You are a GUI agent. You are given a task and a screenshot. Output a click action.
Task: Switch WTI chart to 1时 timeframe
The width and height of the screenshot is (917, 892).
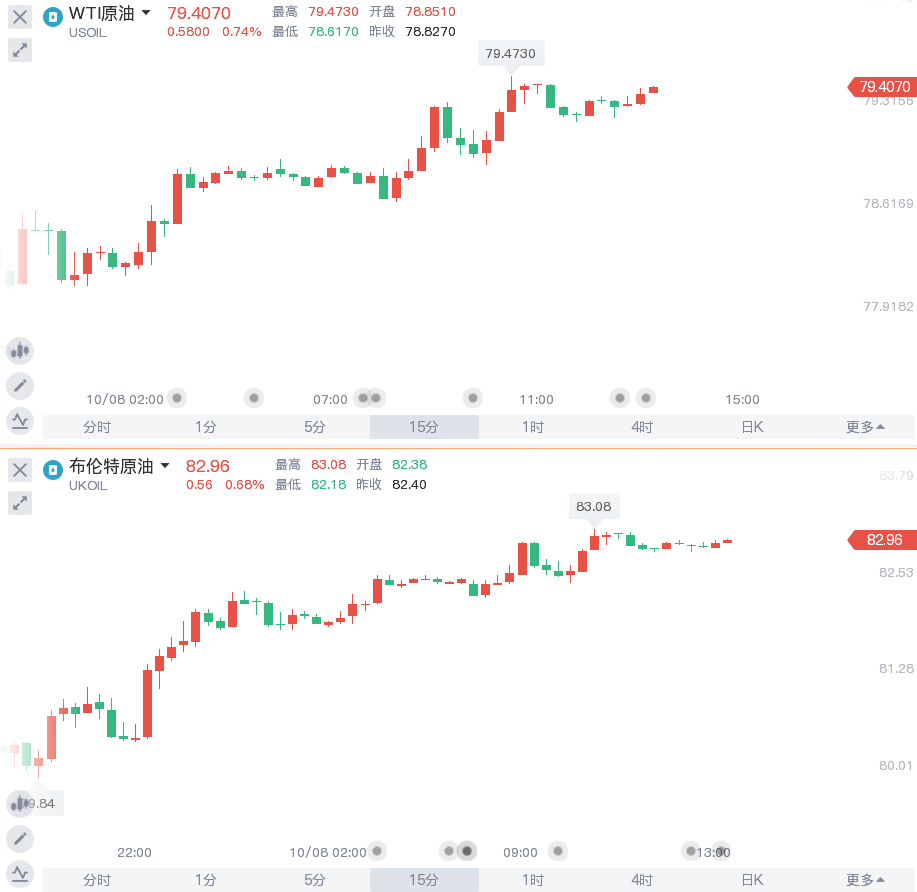coord(533,427)
